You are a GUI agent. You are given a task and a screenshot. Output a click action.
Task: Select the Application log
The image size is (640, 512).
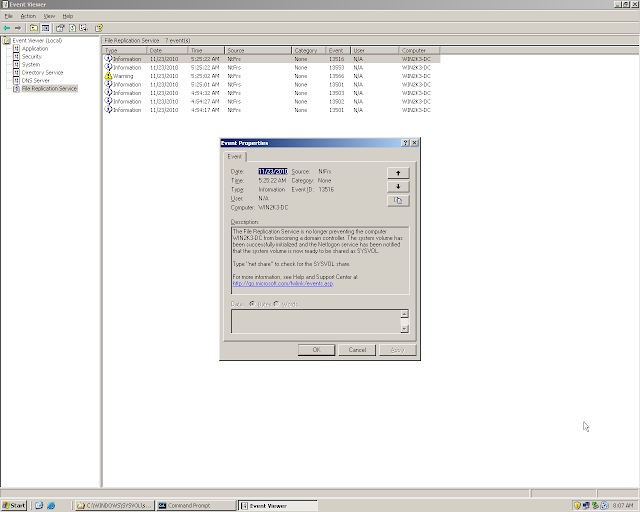point(35,49)
